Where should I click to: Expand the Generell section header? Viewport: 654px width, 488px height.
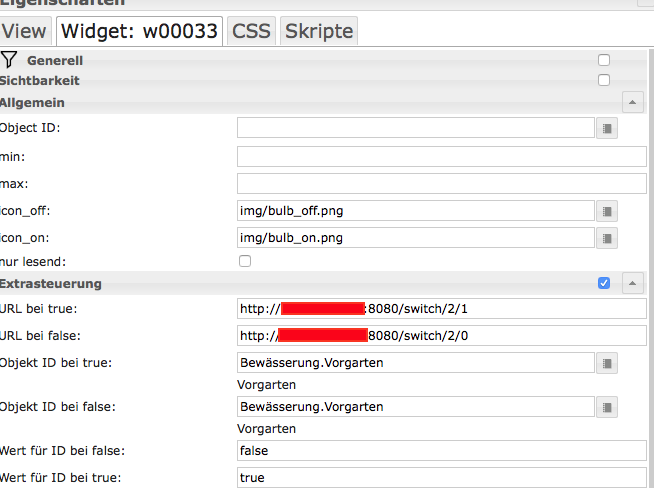click(x=55, y=61)
